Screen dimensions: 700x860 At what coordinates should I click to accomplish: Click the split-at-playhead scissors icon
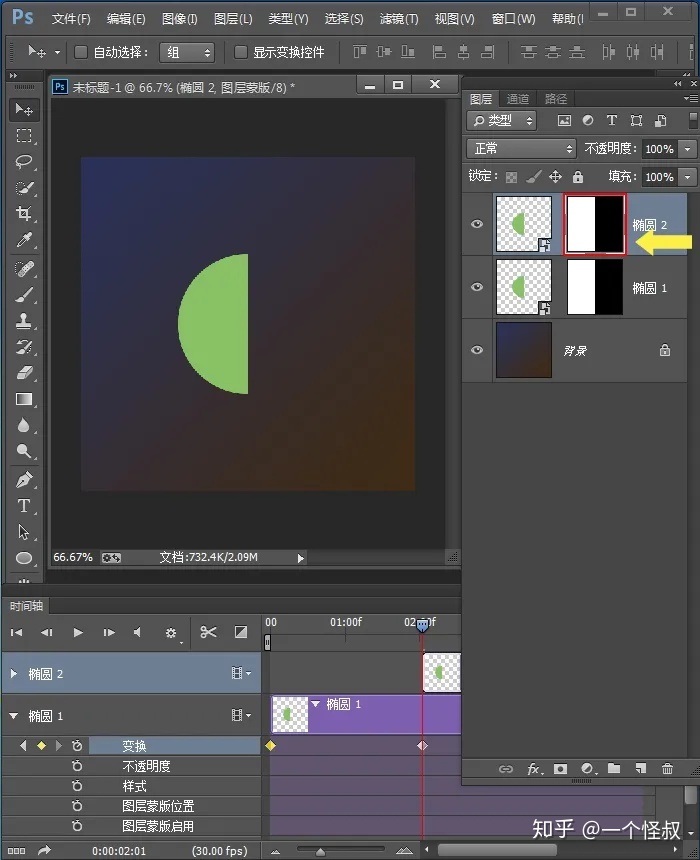(x=208, y=632)
